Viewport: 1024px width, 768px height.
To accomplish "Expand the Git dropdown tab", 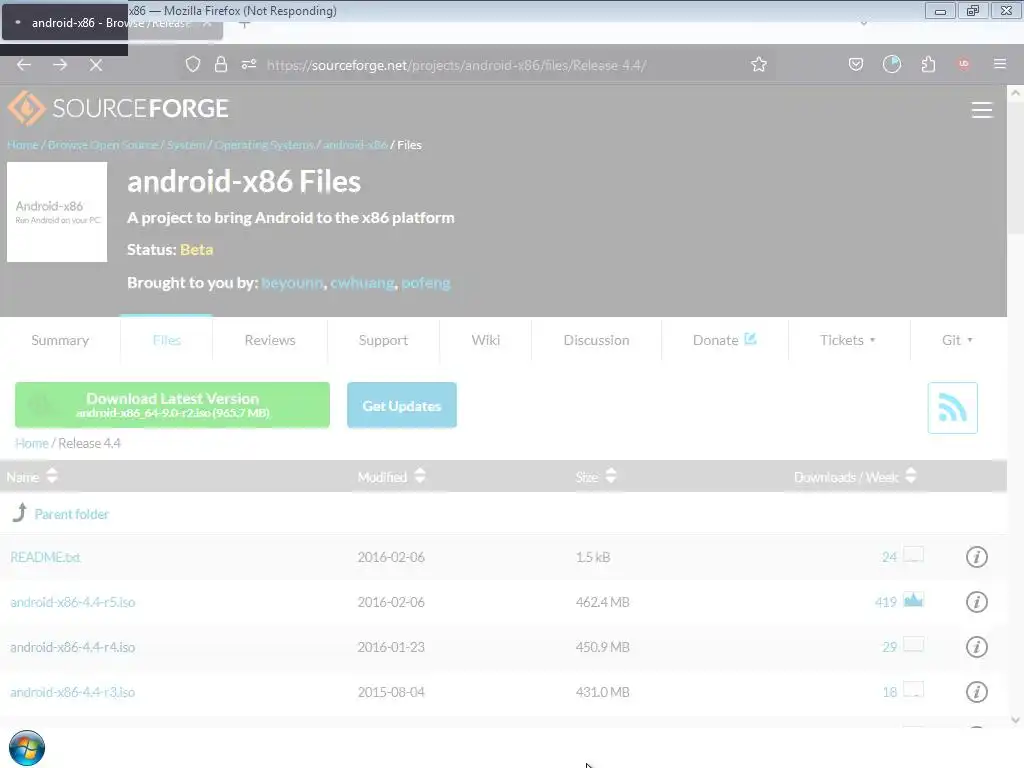I will pyautogui.click(x=957, y=340).
